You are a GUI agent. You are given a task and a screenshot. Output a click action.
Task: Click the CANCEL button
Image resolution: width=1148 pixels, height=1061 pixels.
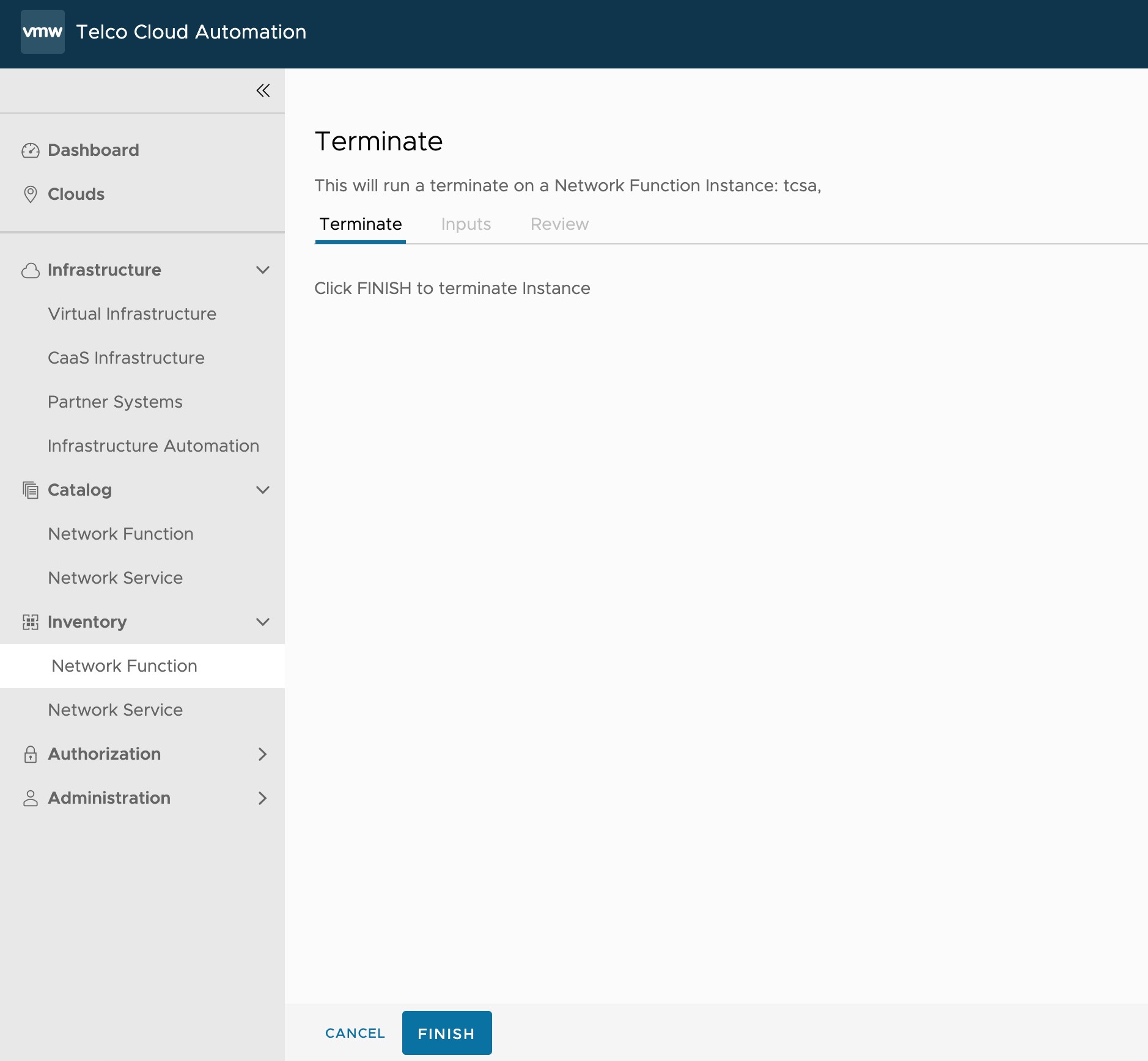point(355,1033)
